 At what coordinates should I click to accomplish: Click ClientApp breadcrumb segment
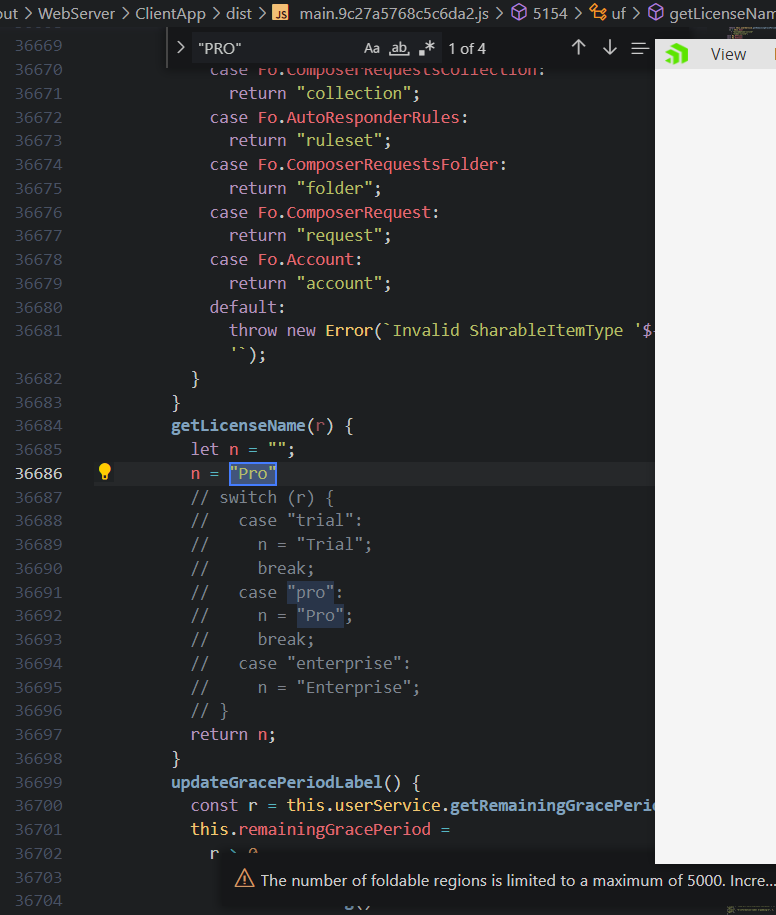(170, 13)
